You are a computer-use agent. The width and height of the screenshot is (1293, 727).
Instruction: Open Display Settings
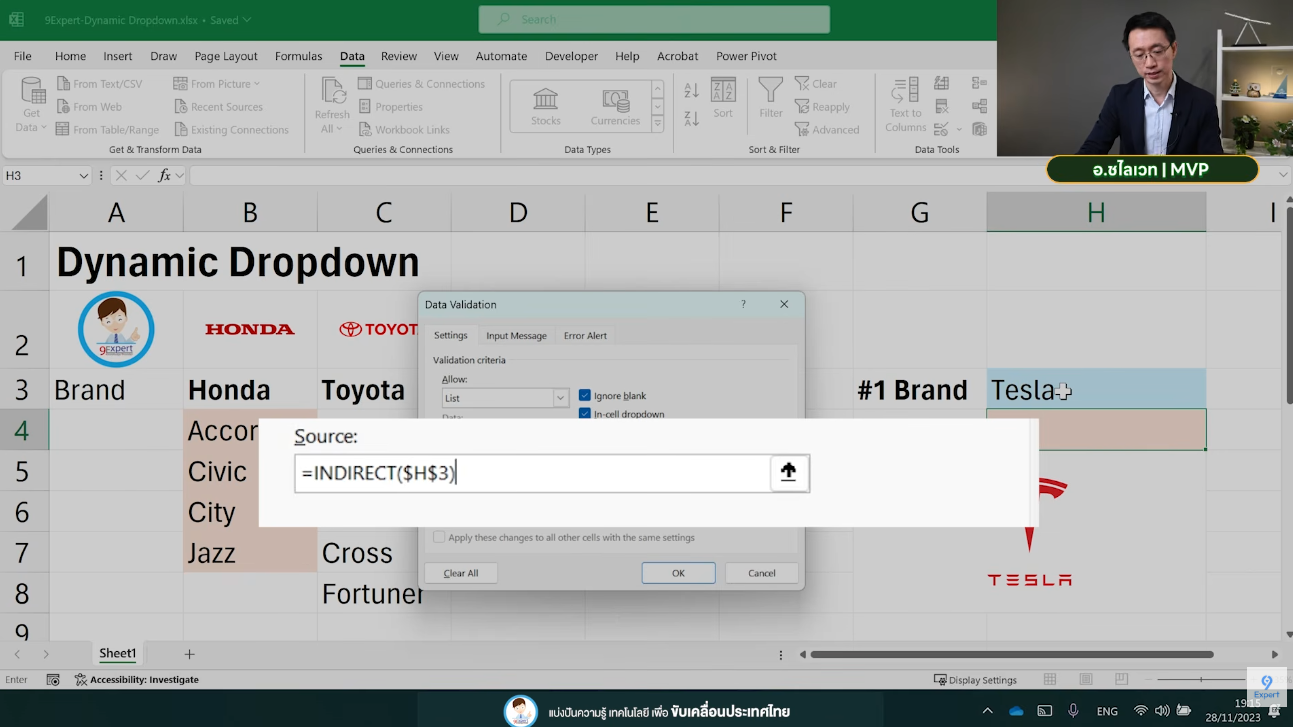click(975, 680)
